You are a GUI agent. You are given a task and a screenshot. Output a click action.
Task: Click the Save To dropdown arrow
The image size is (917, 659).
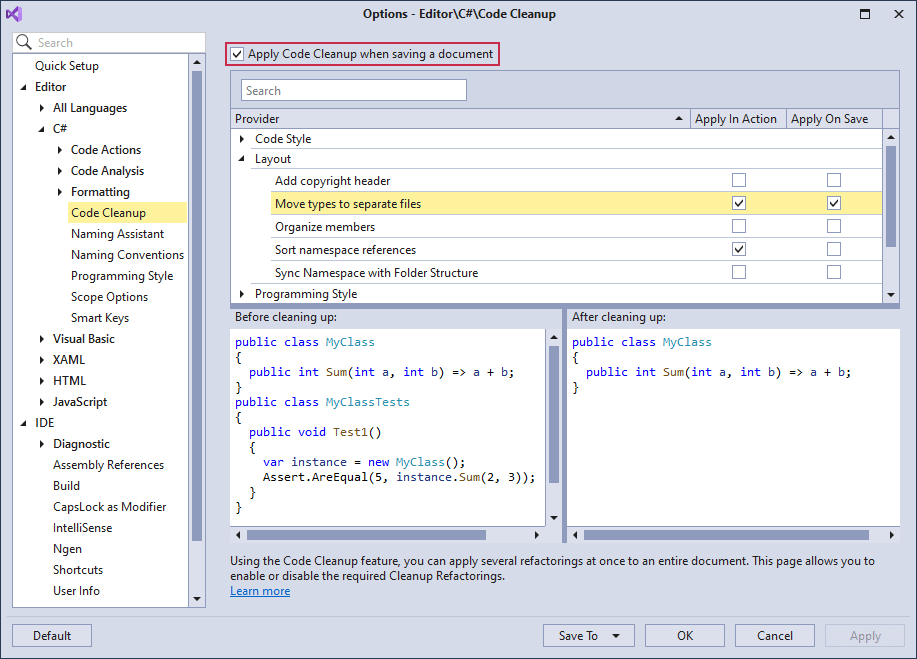click(616, 636)
